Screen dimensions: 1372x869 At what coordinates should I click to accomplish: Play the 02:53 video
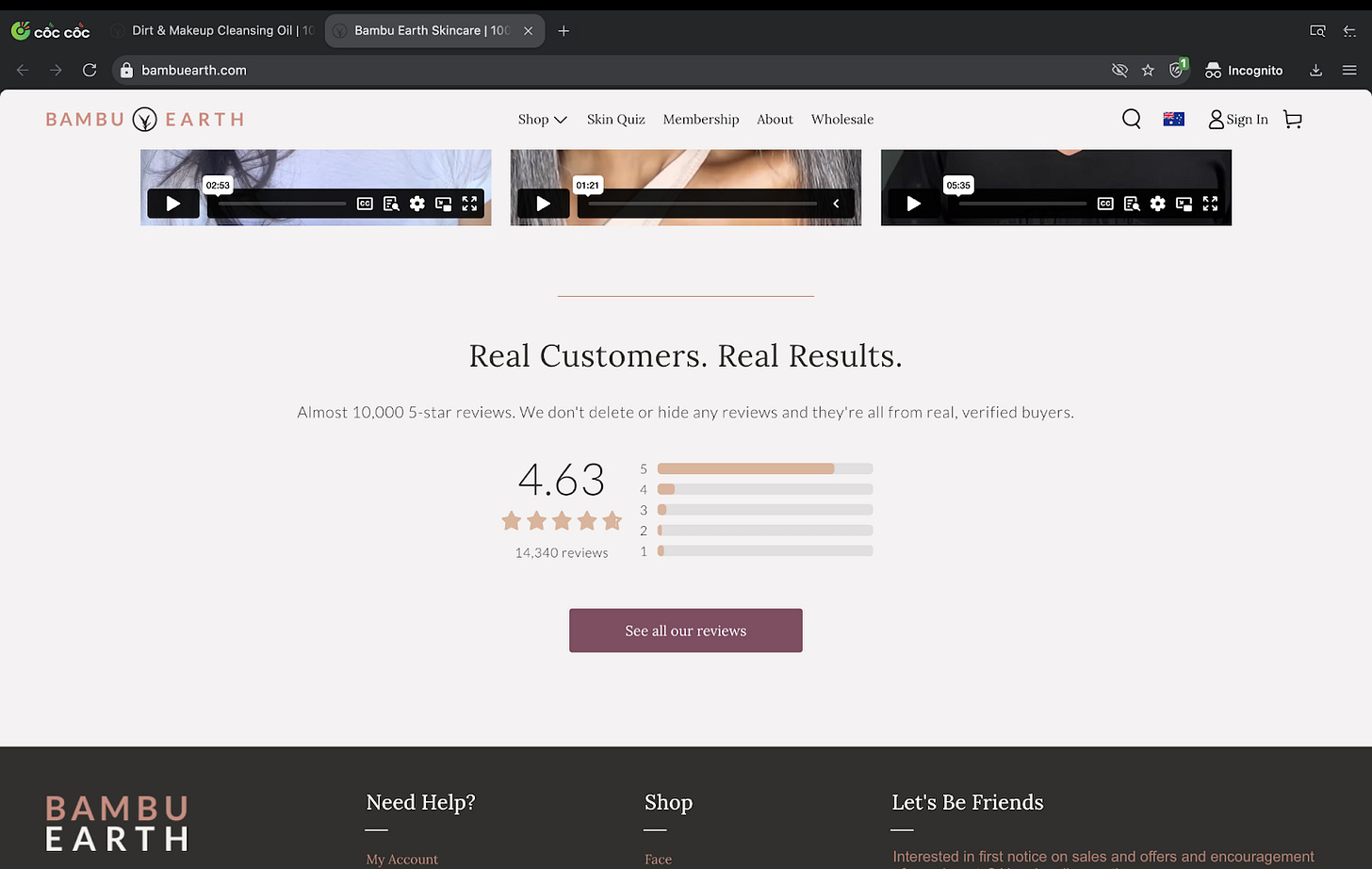pyautogui.click(x=173, y=204)
